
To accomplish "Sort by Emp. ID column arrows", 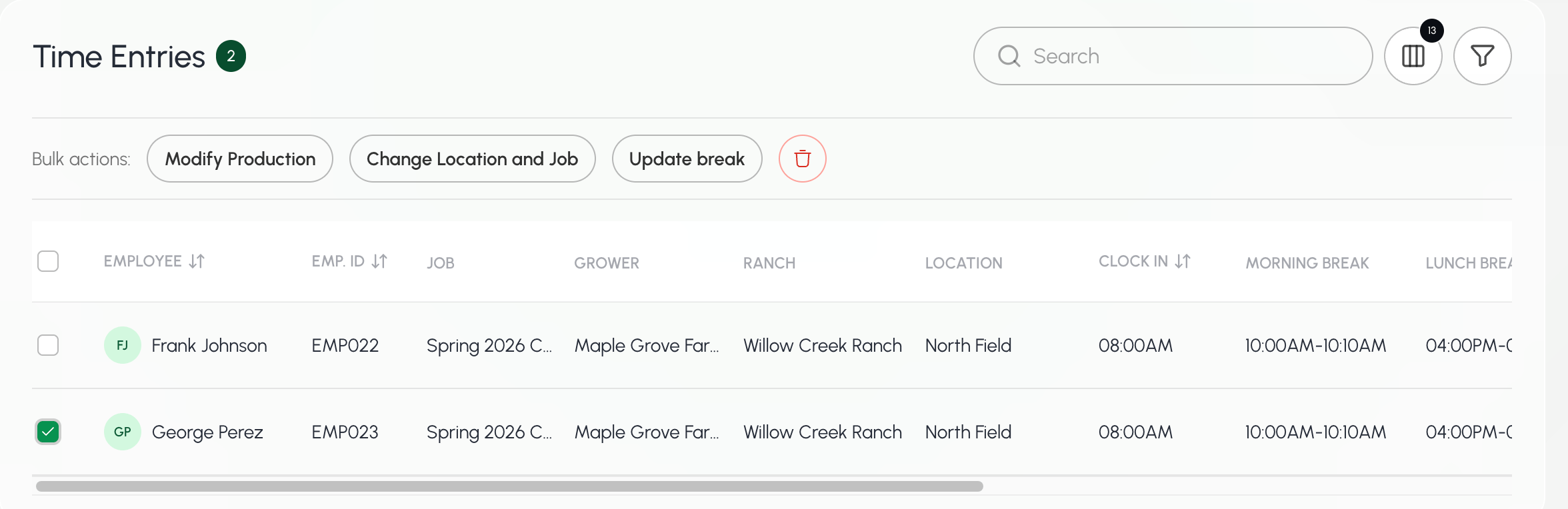I will pos(379,261).
